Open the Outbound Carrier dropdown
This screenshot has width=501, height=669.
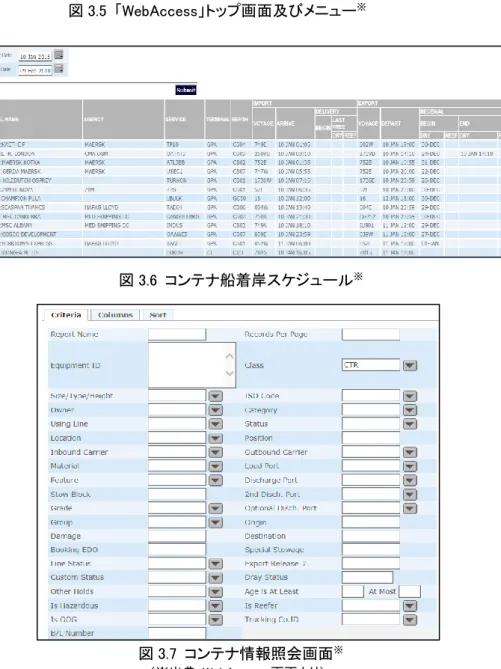(x=410, y=452)
